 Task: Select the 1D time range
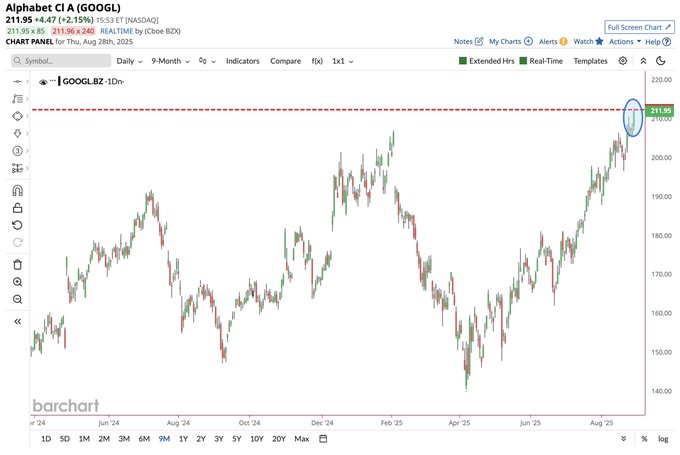click(46, 439)
